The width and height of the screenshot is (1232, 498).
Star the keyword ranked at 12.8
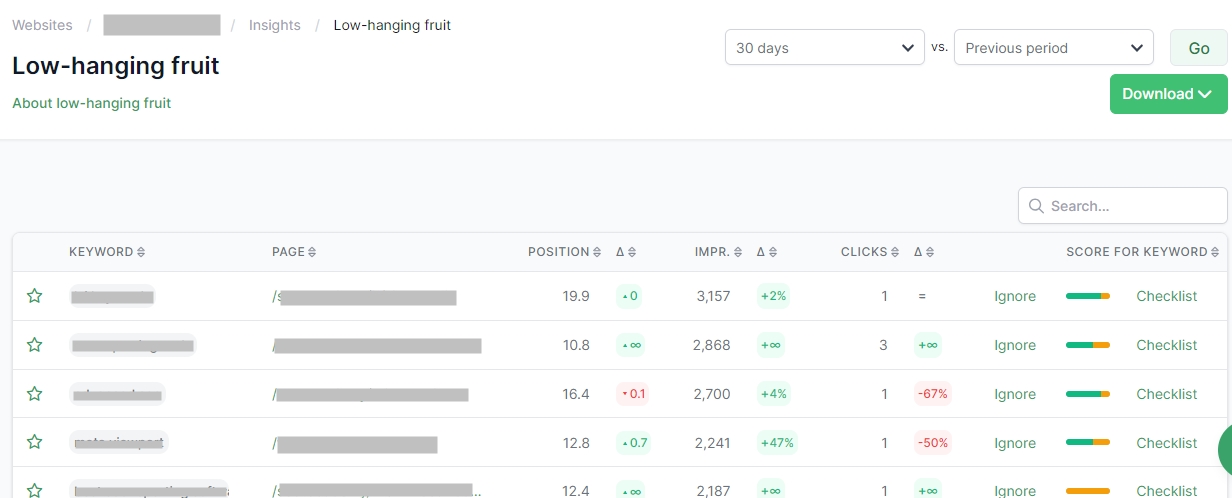[35, 442]
